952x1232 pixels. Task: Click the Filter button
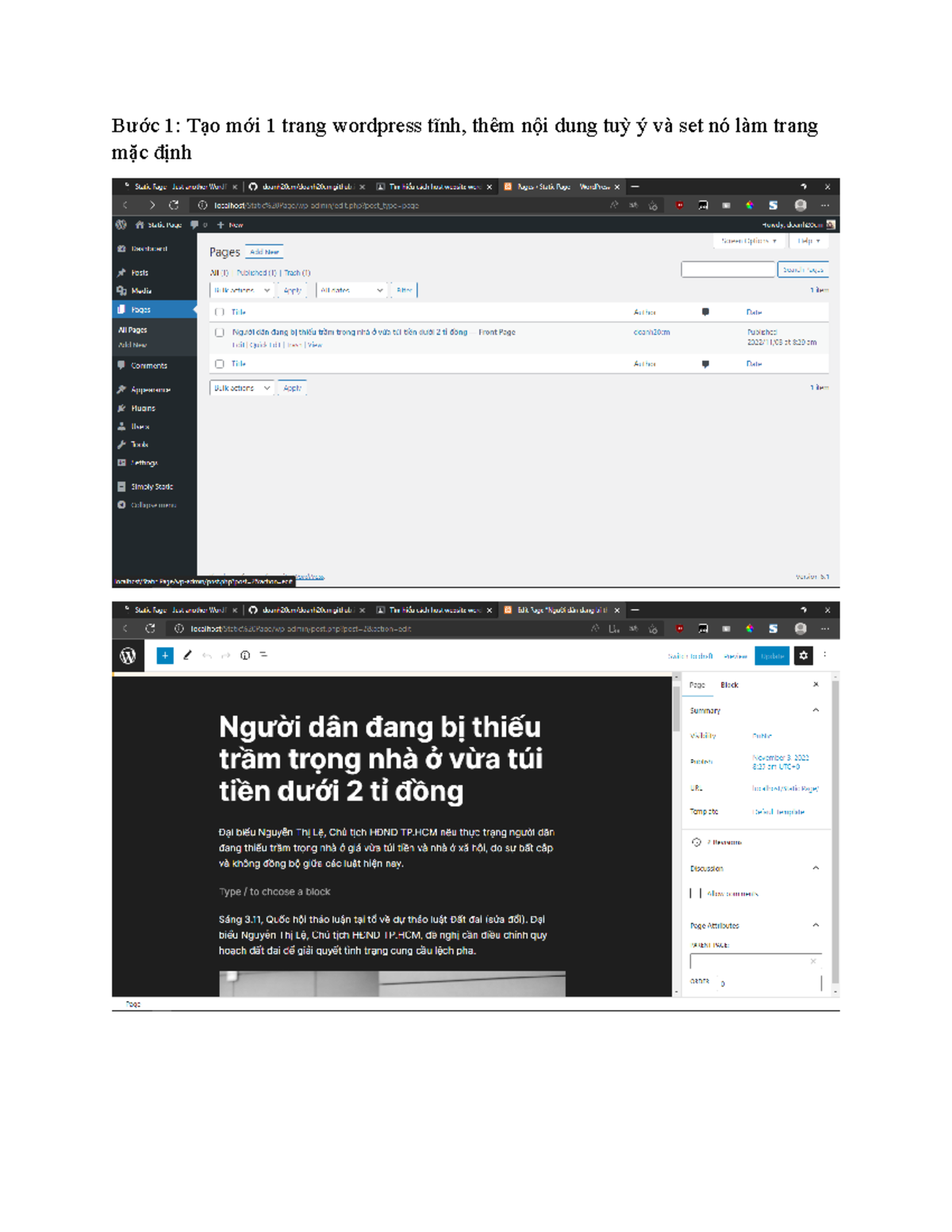[x=405, y=290]
